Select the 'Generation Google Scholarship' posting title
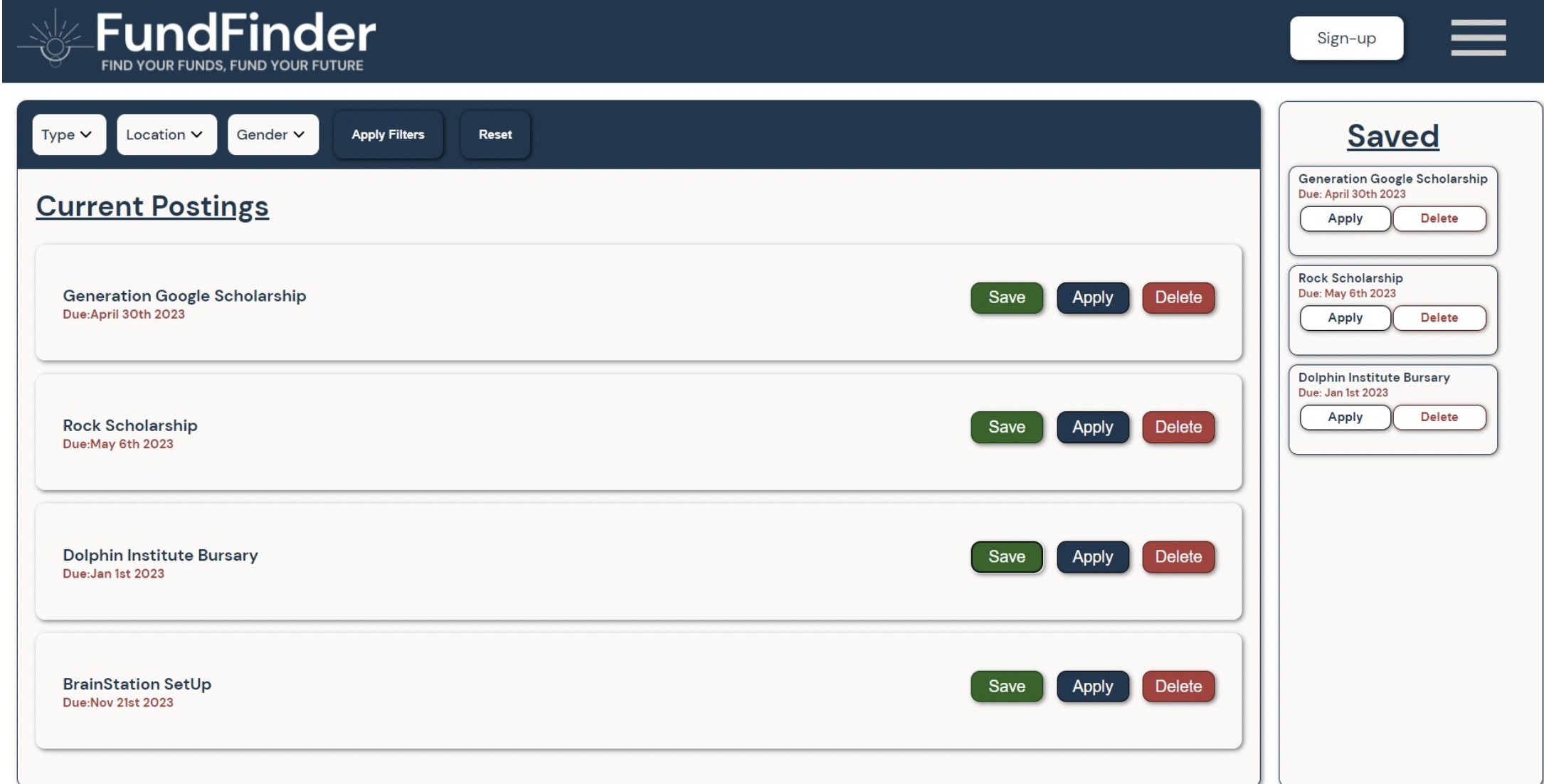 [x=184, y=296]
